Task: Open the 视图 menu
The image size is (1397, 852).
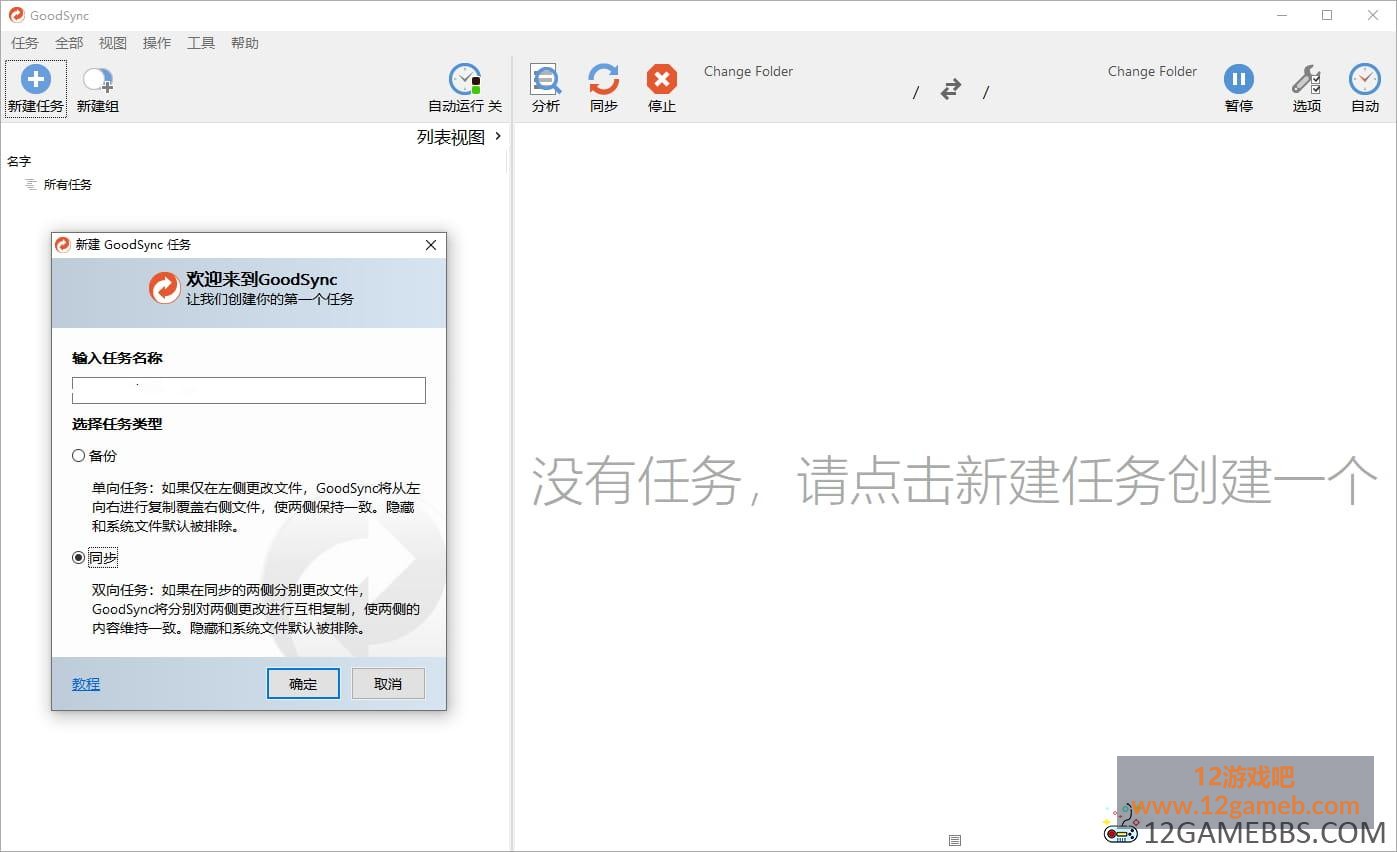Action: [x=113, y=43]
